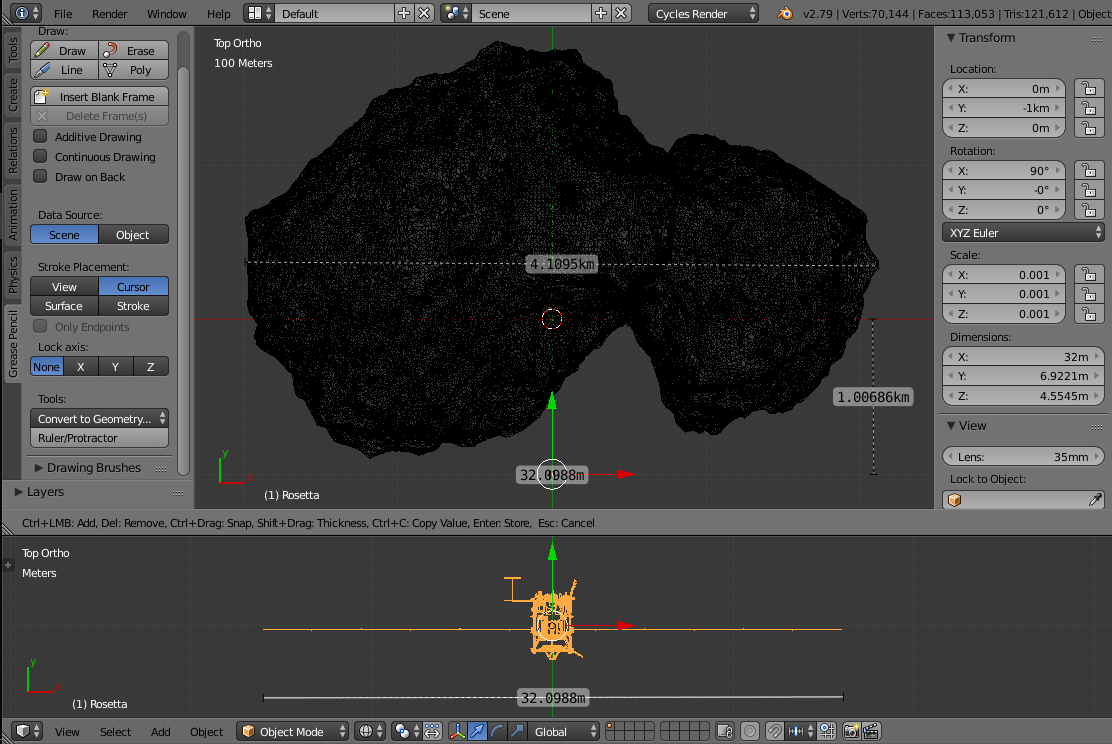Click the X dimension 32m field
The image size is (1112, 744).
(1023, 357)
